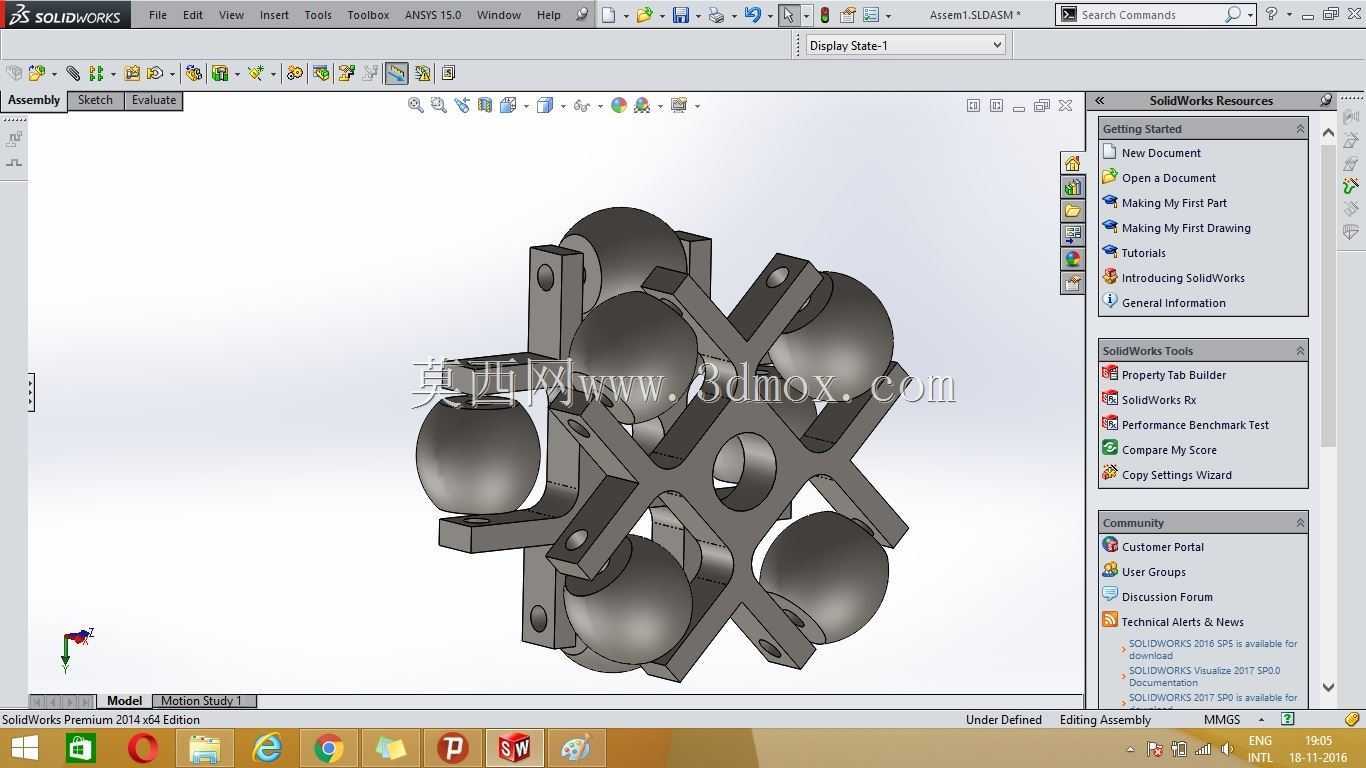Switch to the Motion Study 1 tab
This screenshot has height=768, width=1366.
tap(201, 701)
